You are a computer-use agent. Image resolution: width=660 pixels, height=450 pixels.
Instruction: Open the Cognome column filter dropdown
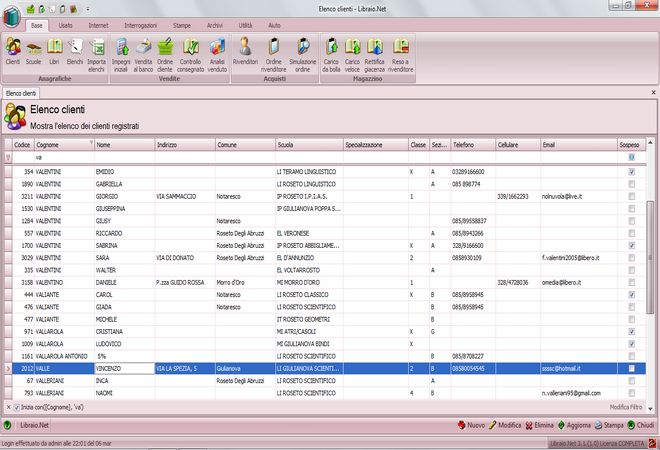[x=91, y=143]
